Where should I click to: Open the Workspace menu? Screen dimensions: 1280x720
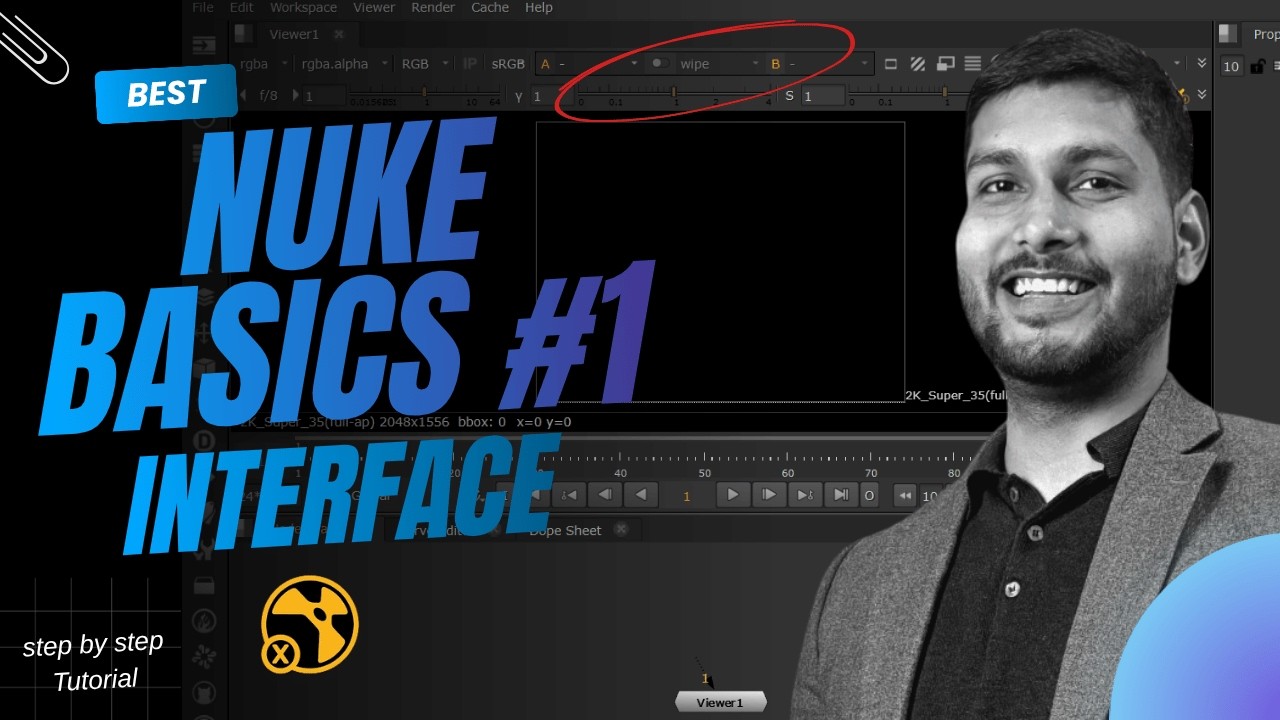[x=303, y=7]
